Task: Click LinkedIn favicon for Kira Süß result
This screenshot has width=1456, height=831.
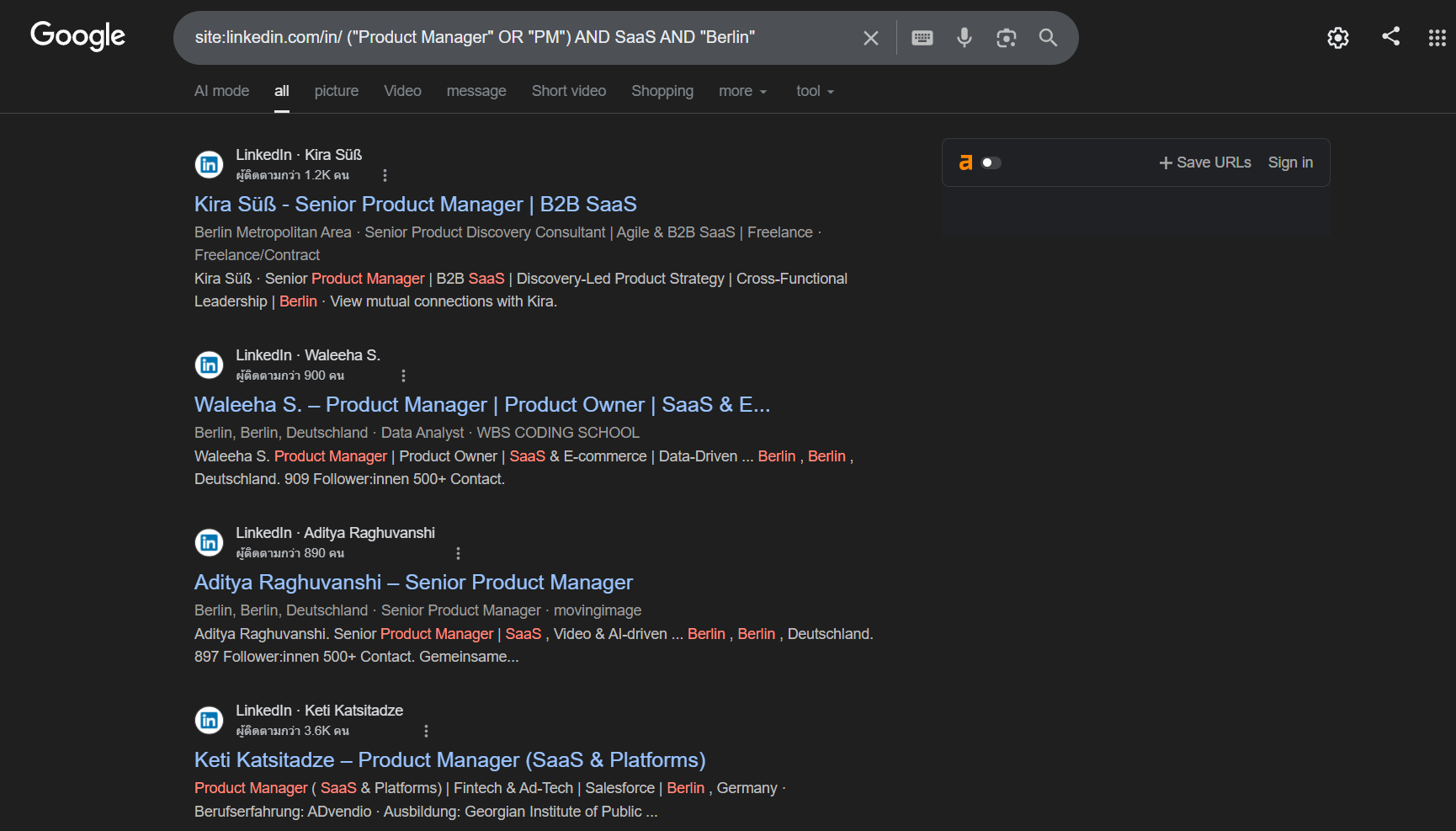Action: [210, 164]
